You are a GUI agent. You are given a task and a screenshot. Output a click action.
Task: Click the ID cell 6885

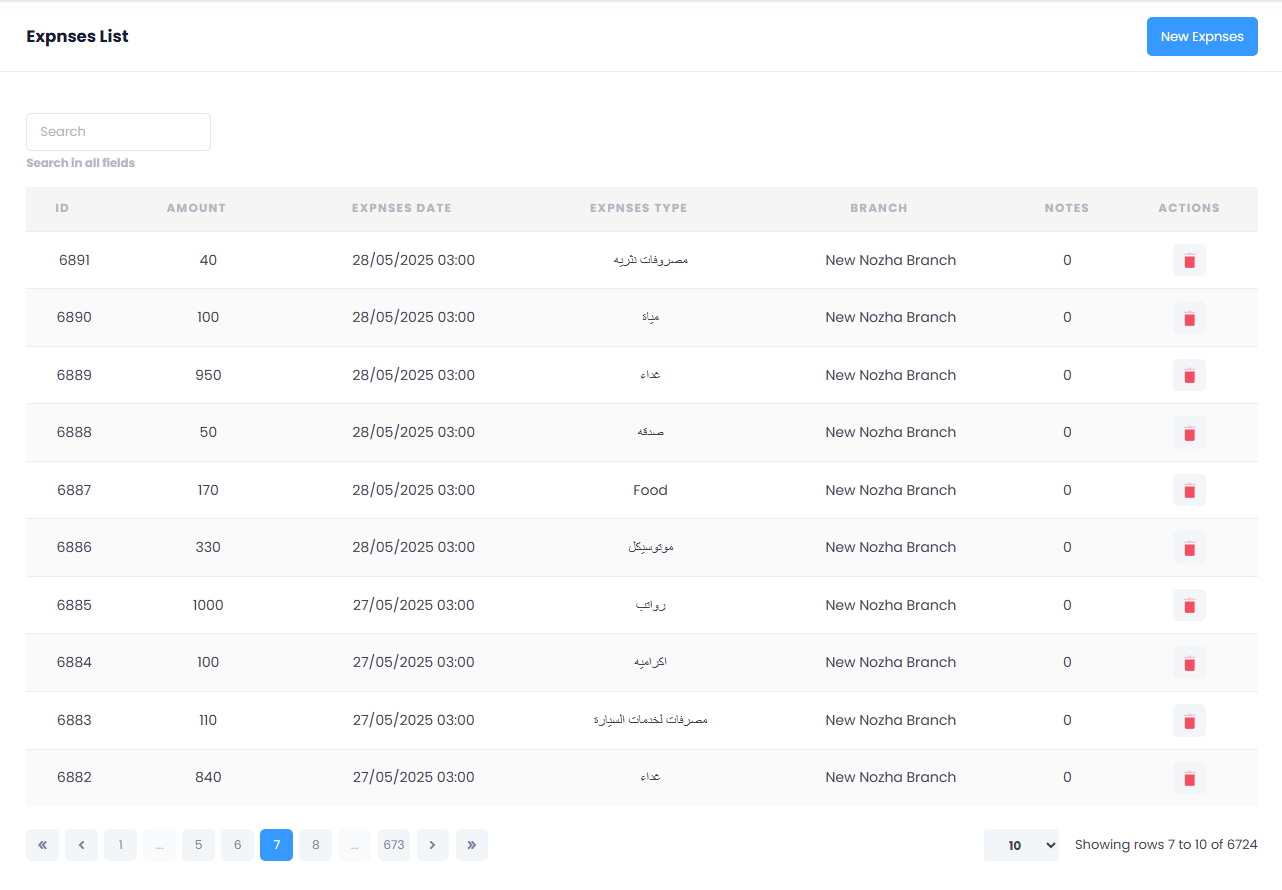(74, 605)
